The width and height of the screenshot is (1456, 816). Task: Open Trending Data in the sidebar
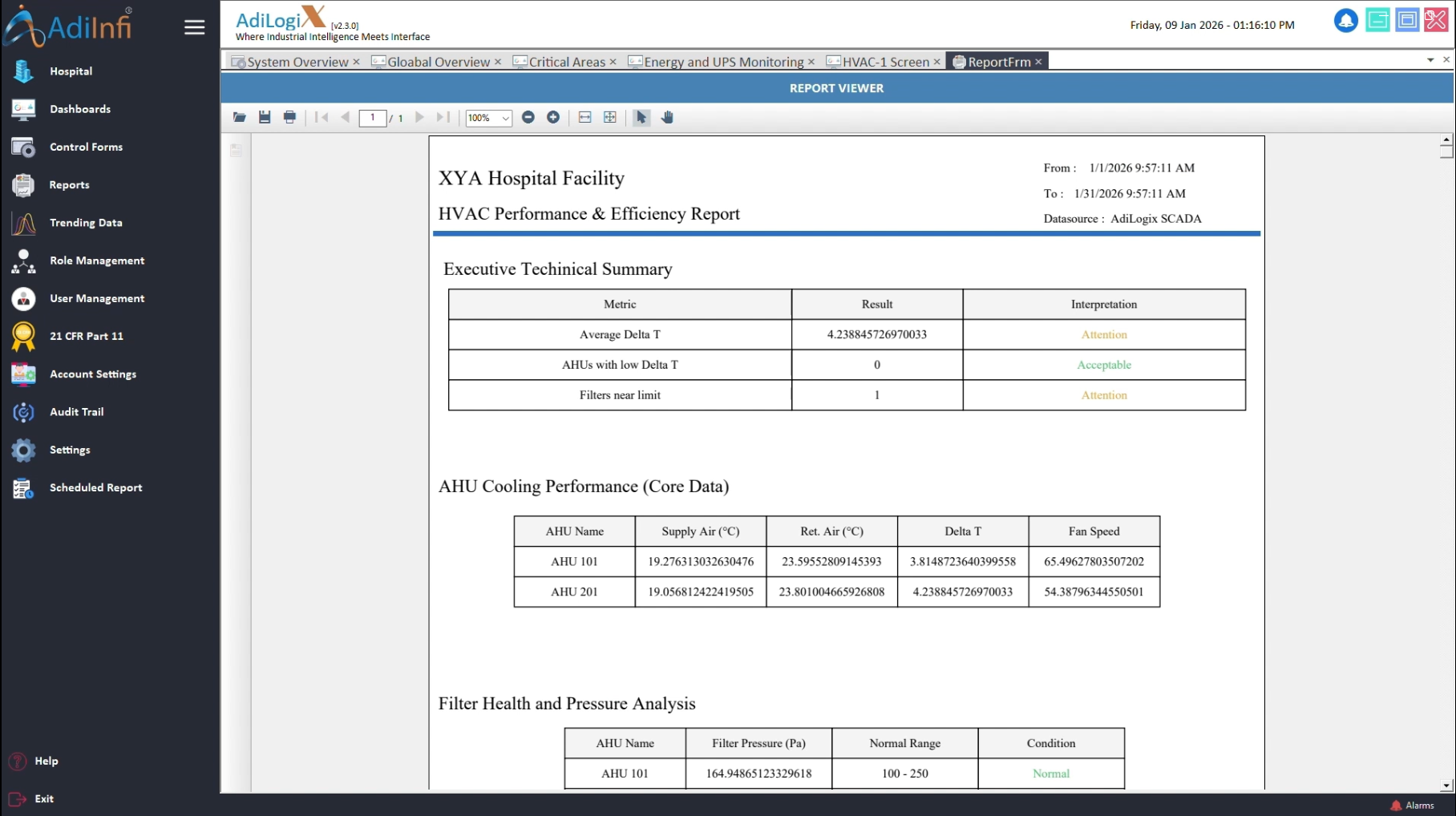(x=86, y=223)
